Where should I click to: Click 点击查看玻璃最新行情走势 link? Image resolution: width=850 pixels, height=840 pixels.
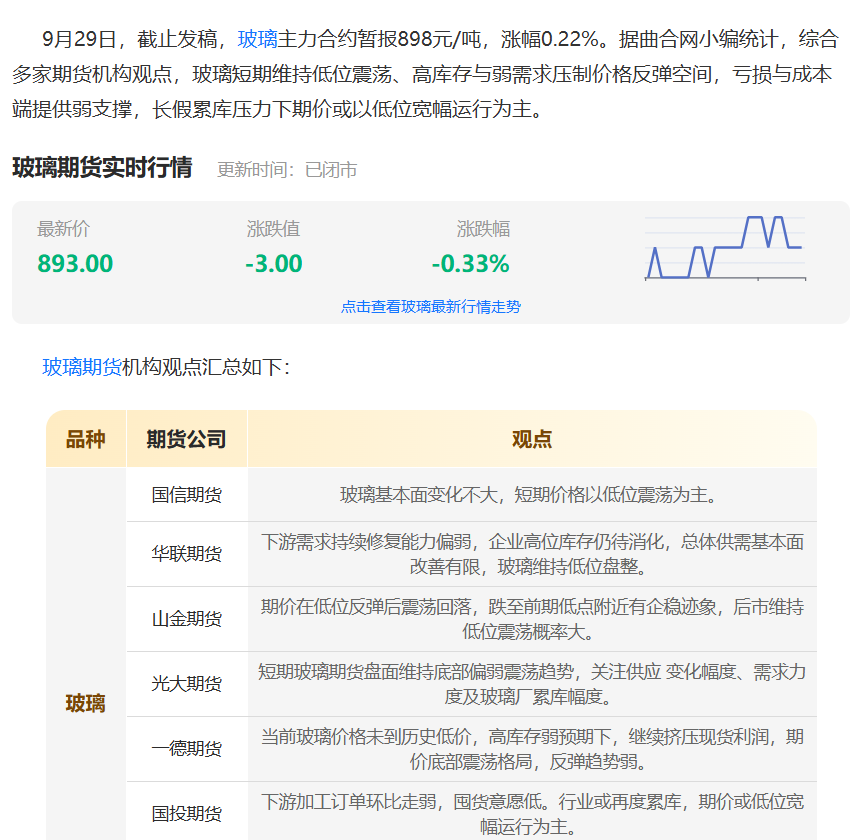click(430, 307)
